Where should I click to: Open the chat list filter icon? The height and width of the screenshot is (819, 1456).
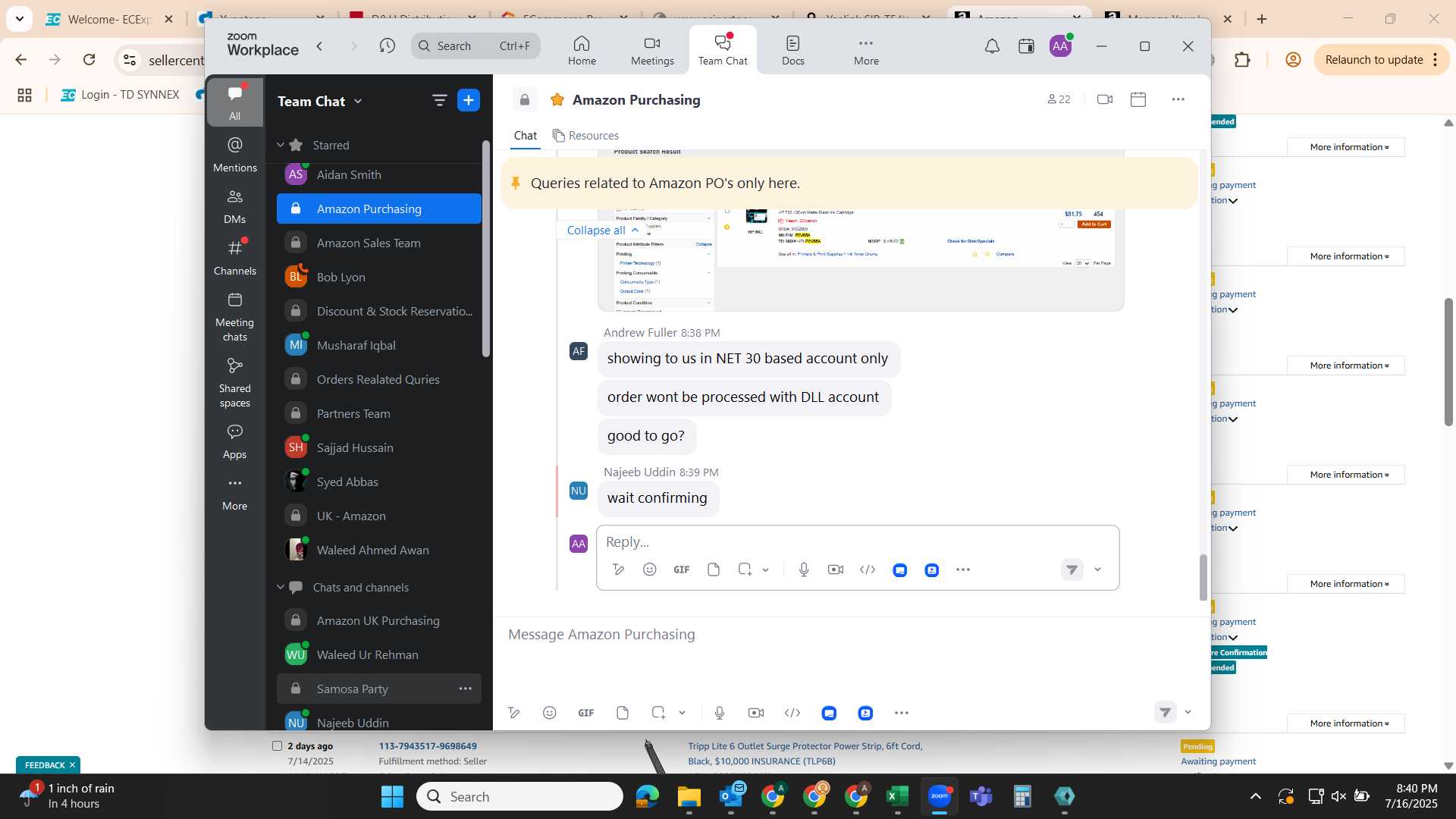(439, 100)
